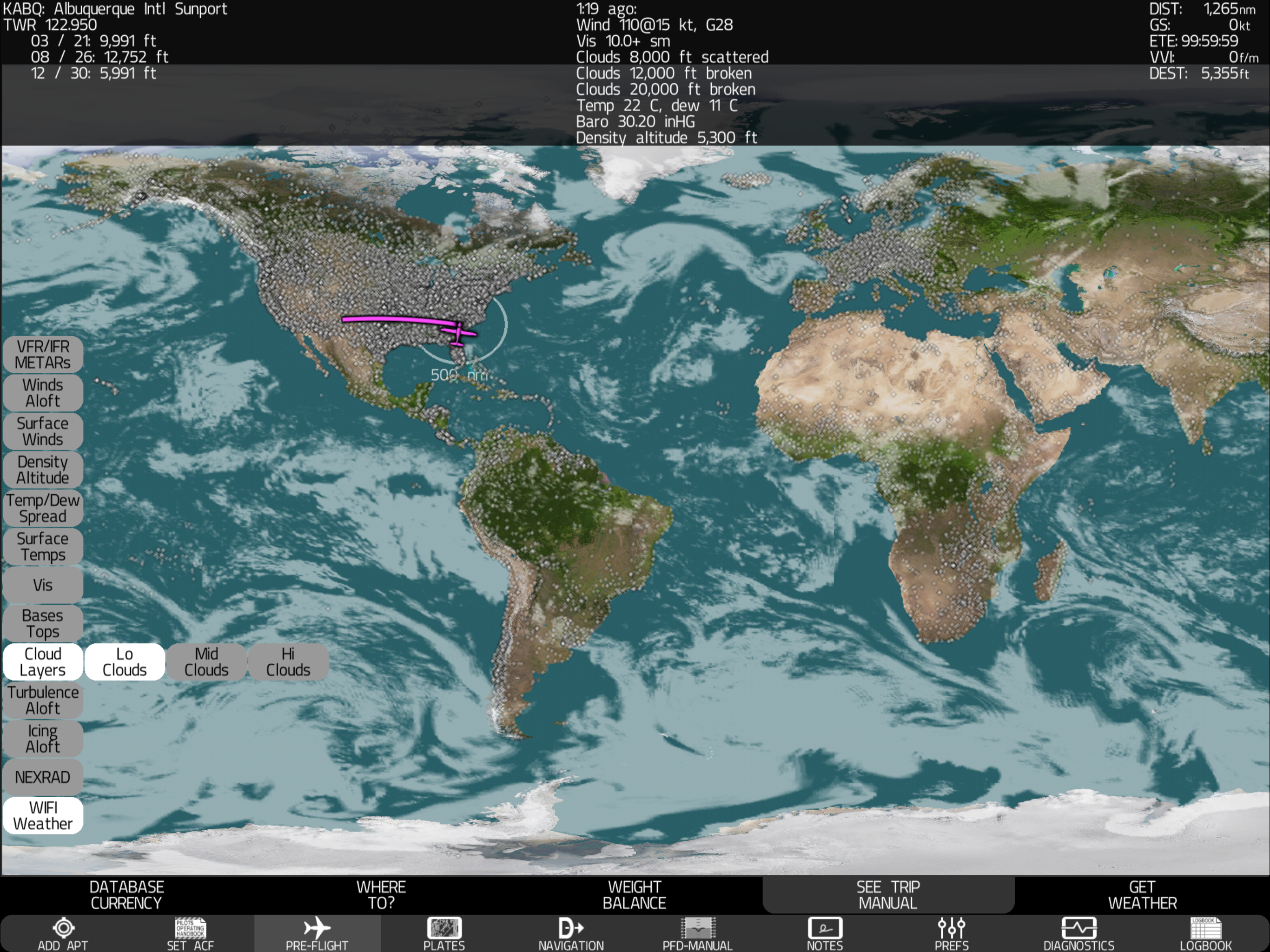Open the WHERE TO? page
The width and height of the screenshot is (1270, 952).
pos(381,894)
